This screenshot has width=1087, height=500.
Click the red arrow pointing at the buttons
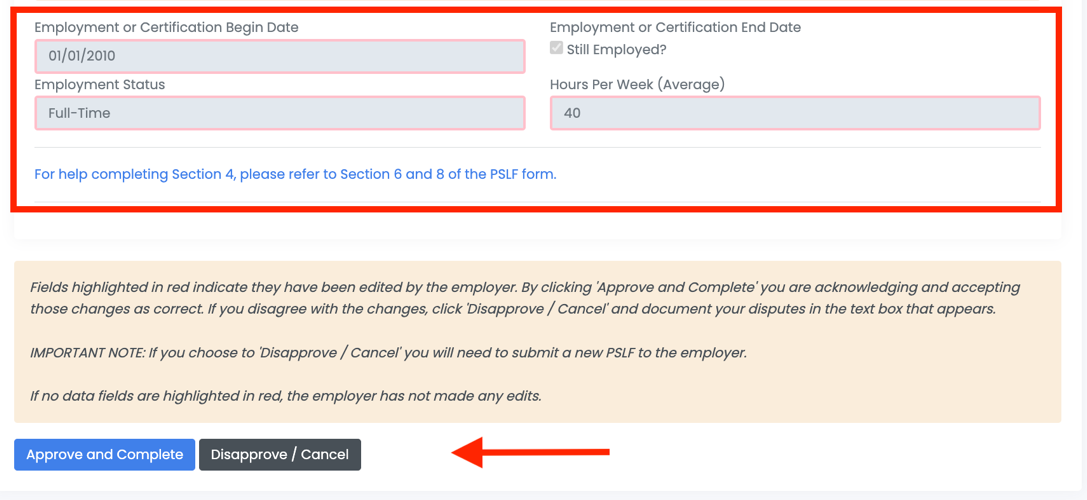(530, 452)
